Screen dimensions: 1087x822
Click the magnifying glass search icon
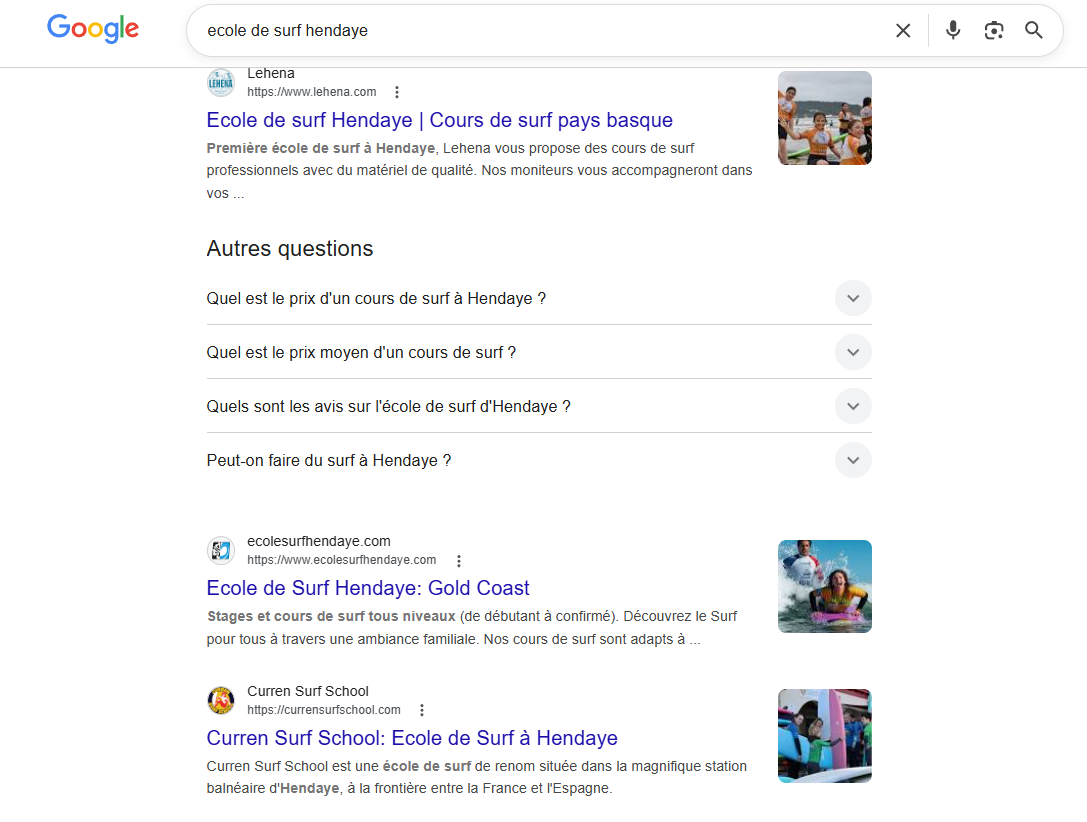click(1033, 30)
